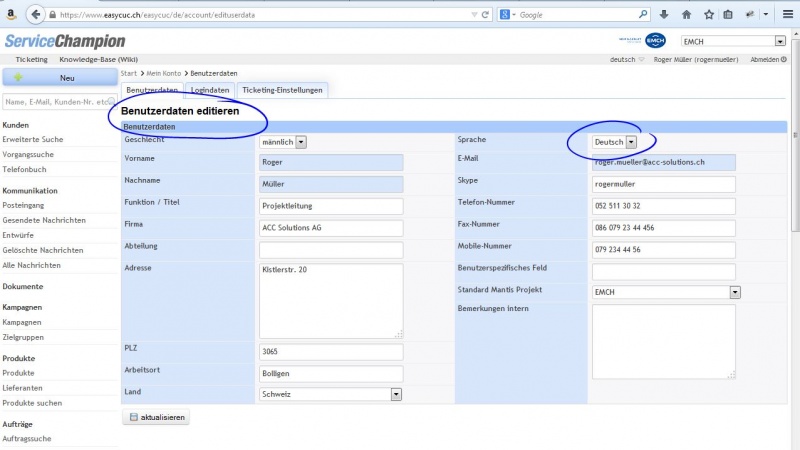This screenshot has width=800, height=450.
Task: Click the Firma field
Action: click(x=331, y=228)
